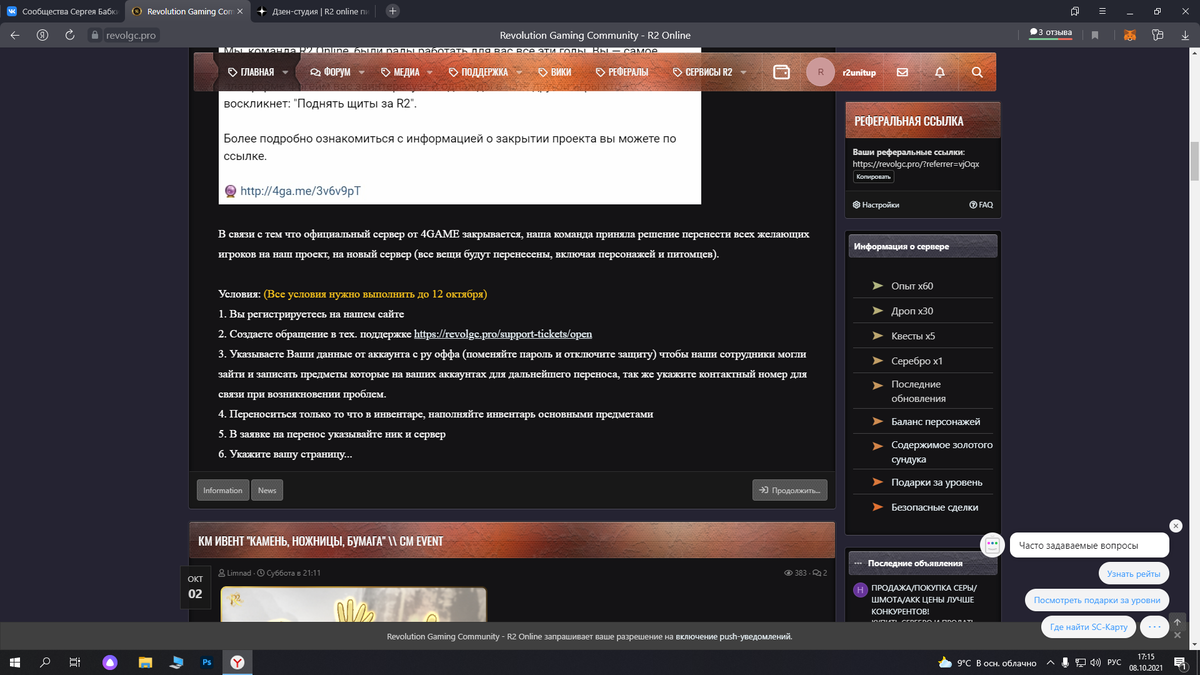Open volume control in system tray
This screenshot has height=675, width=1200.
(x=1097, y=662)
